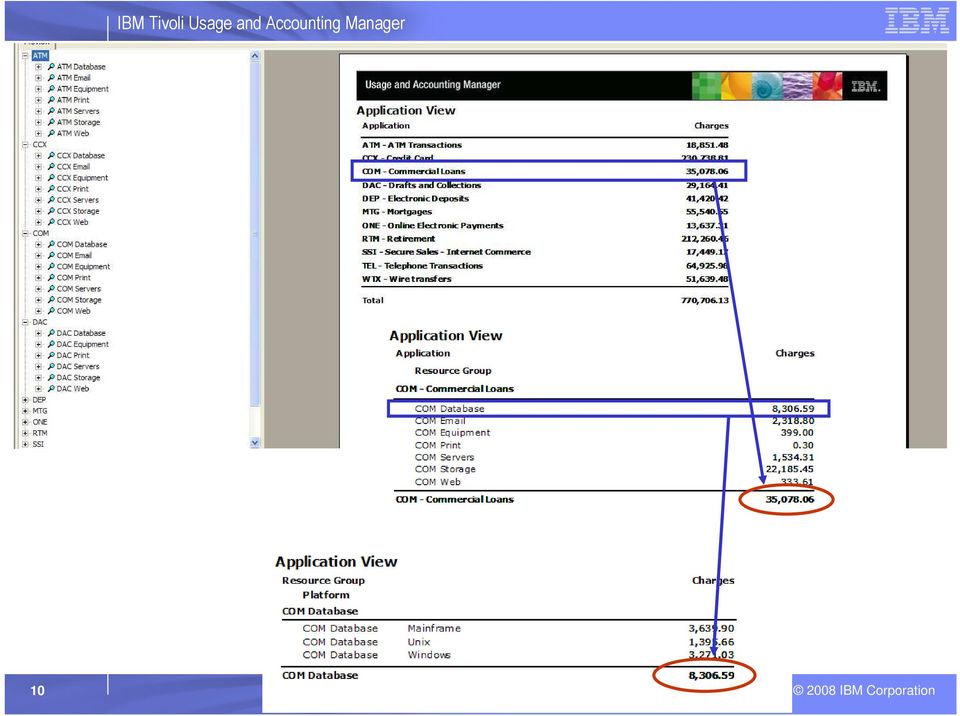Click the "2,318.80" COM Email charge
960x716 pixels.
[793, 421]
